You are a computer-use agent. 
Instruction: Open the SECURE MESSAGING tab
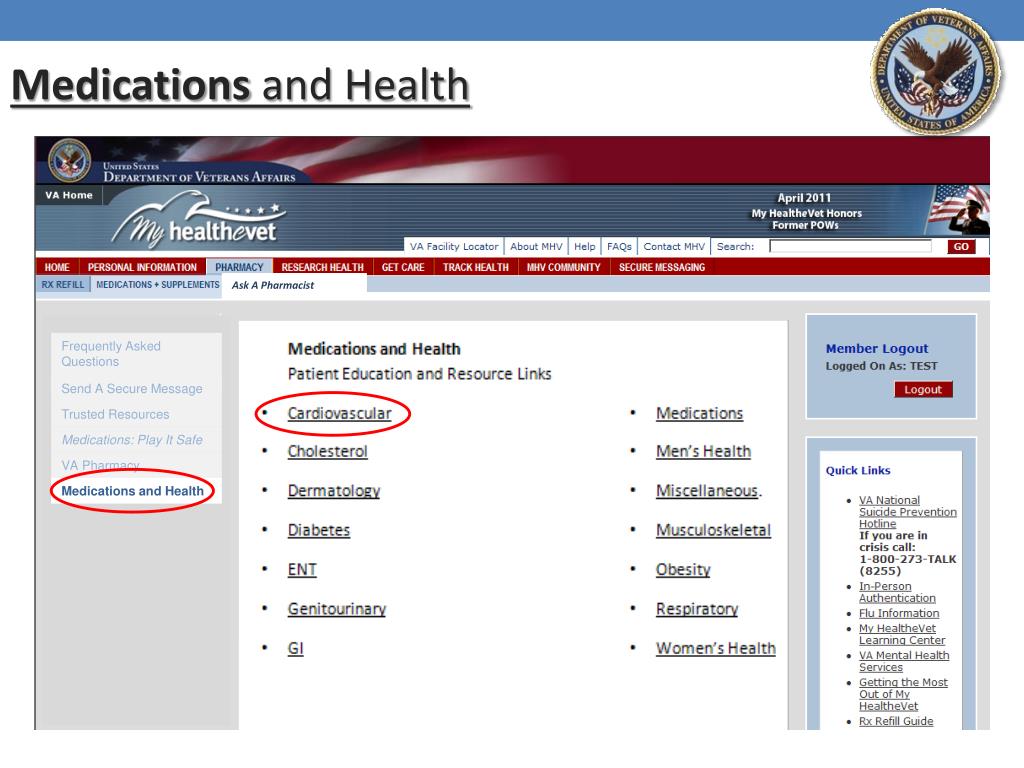(x=662, y=267)
